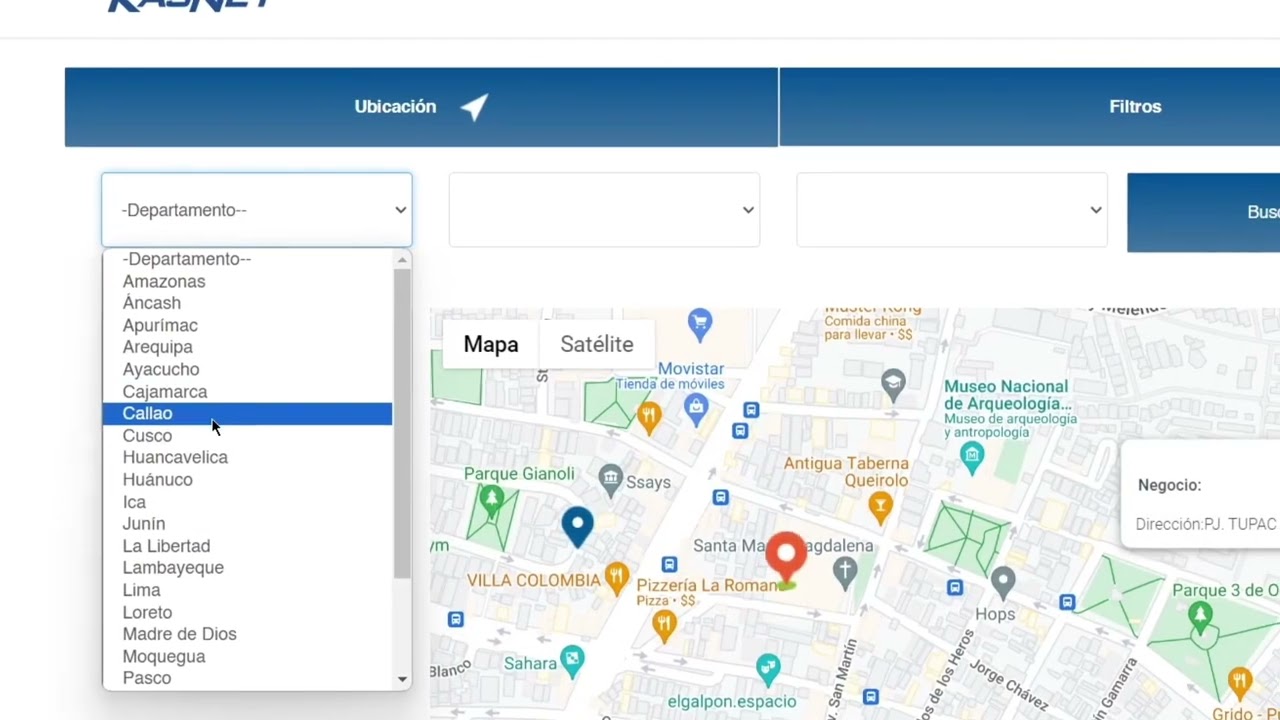Select Huancavelica from the list
1280x720 pixels.
click(247, 457)
